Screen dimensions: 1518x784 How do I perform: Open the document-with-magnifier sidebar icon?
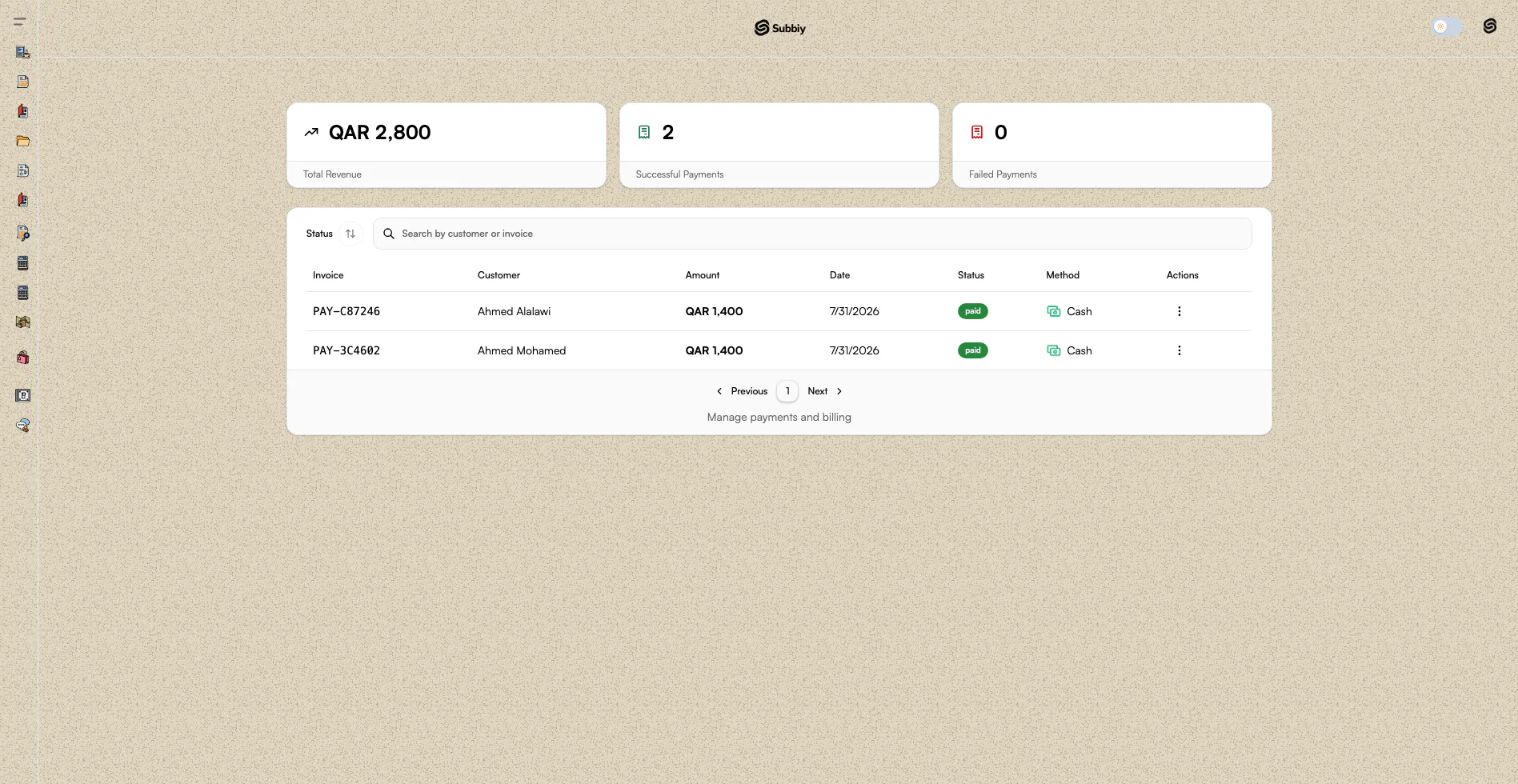pyautogui.click(x=23, y=233)
